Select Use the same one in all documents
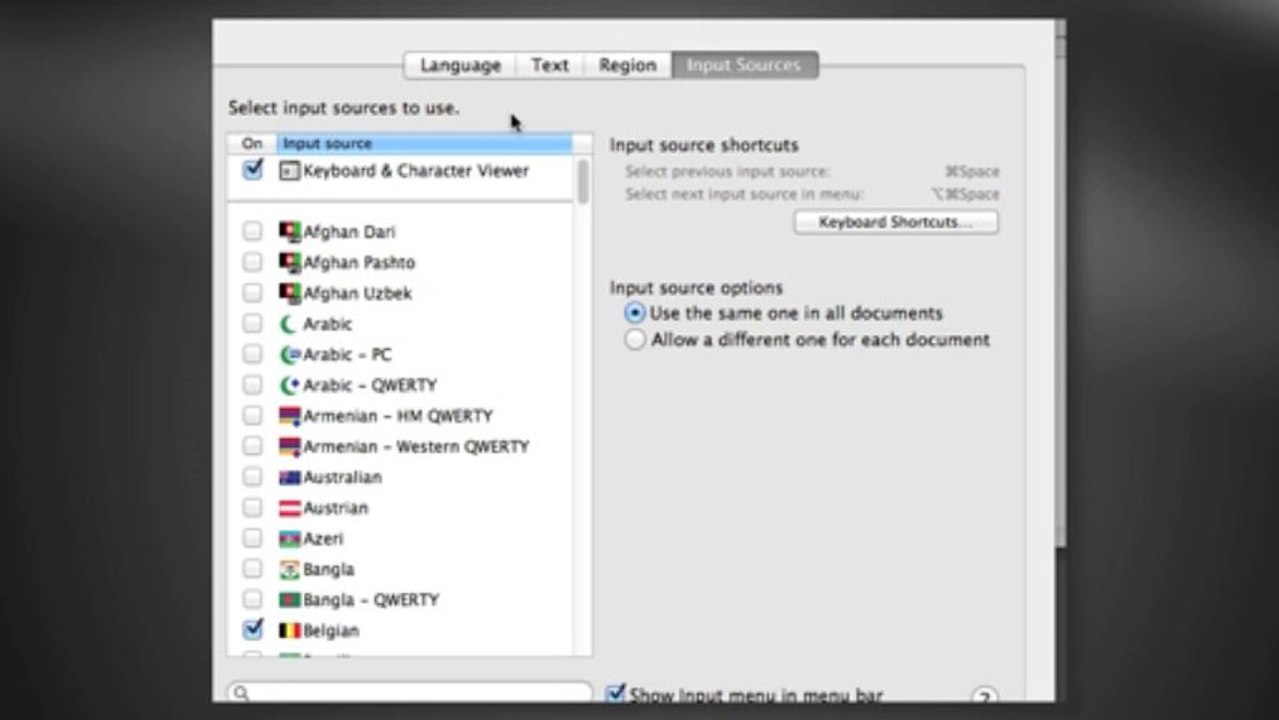1279x720 pixels. [635, 313]
